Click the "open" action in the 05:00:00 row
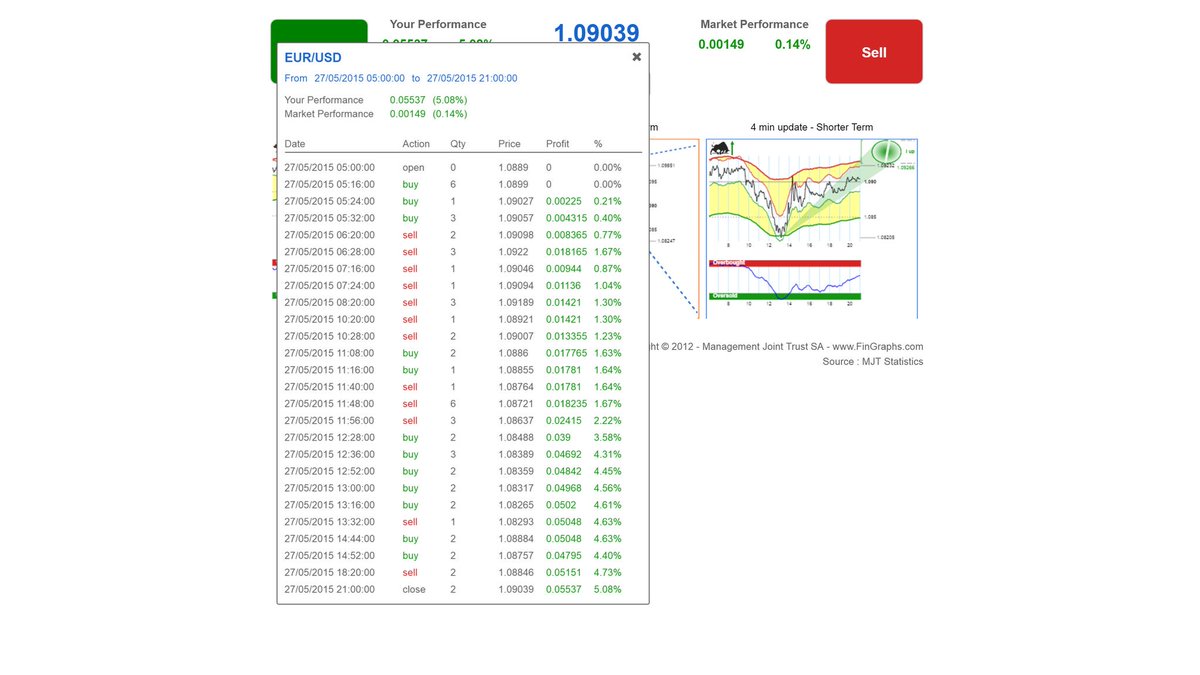 [x=414, y=168]
